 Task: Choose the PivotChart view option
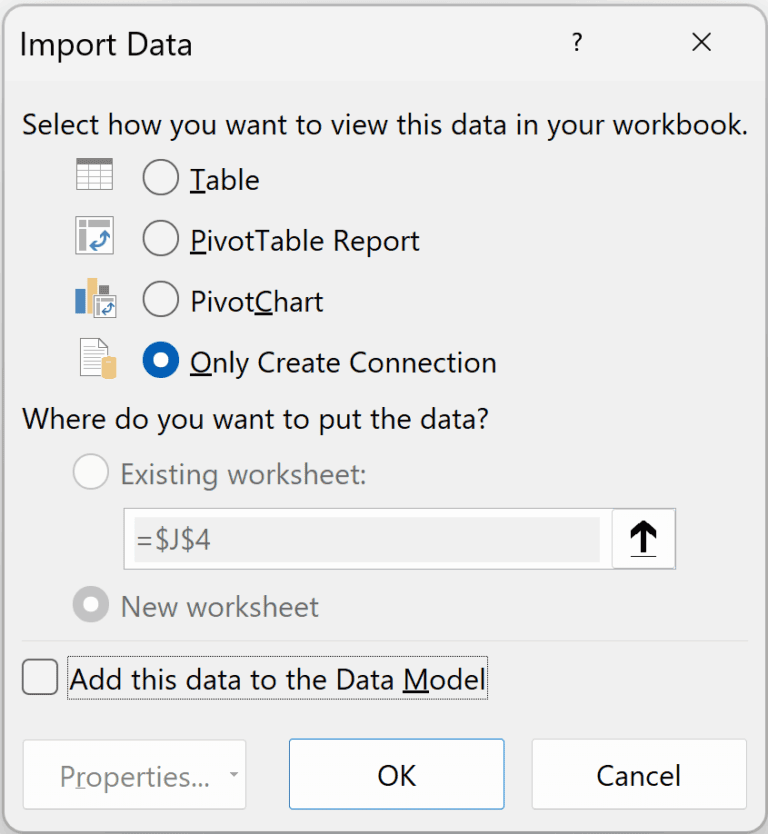pos(160,300)
